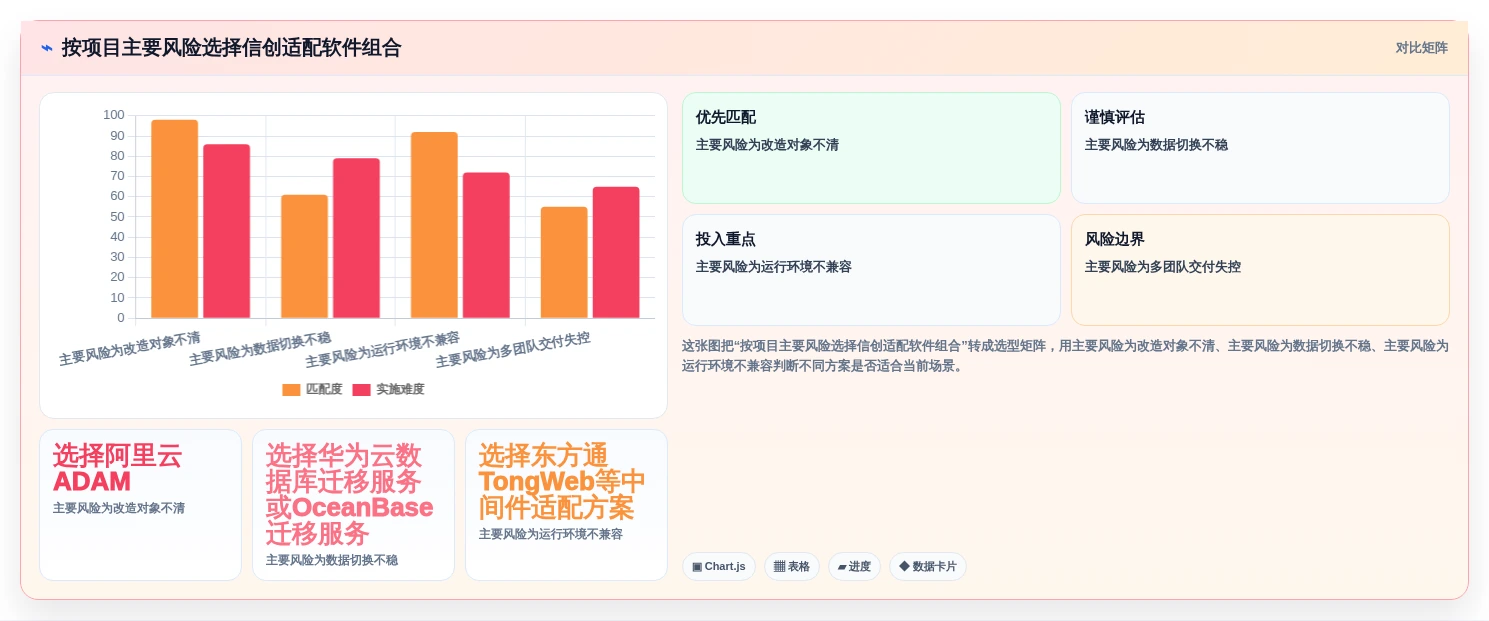The width and height of the screenshot is (1489, 621).
Task: Click the orange 匹配度 bar for 多团队交付失控
Action: [564, 262]
